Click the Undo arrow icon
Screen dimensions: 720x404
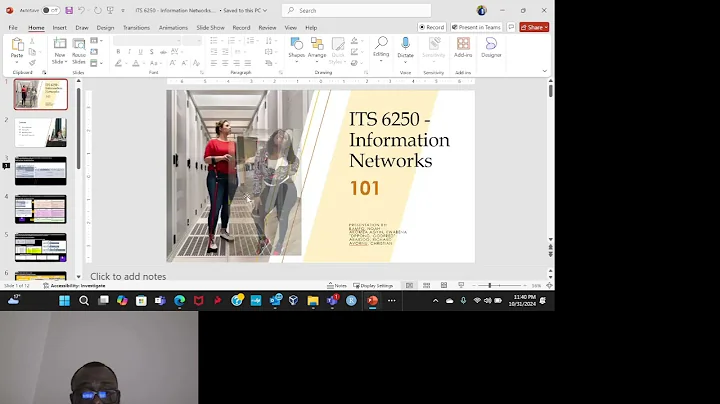coord(81,10)
